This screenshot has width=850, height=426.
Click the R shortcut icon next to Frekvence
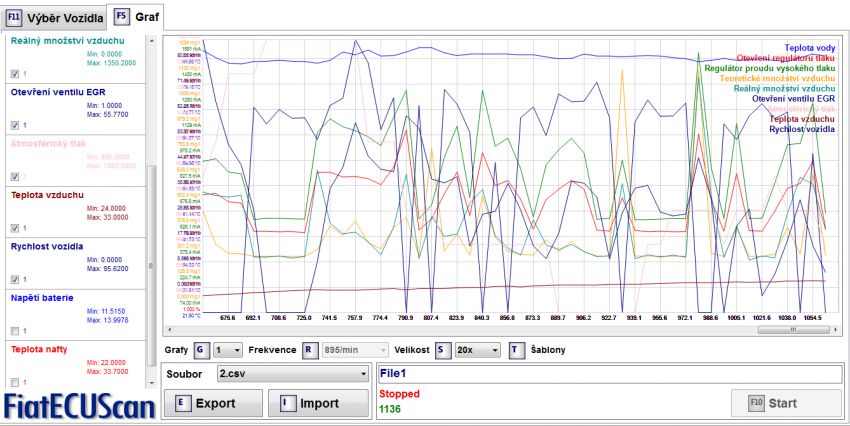click(x=310, y=350)
